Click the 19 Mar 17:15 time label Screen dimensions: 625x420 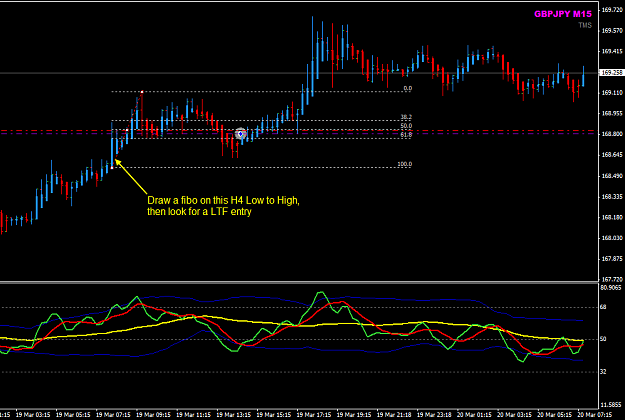tap(314, 414)
